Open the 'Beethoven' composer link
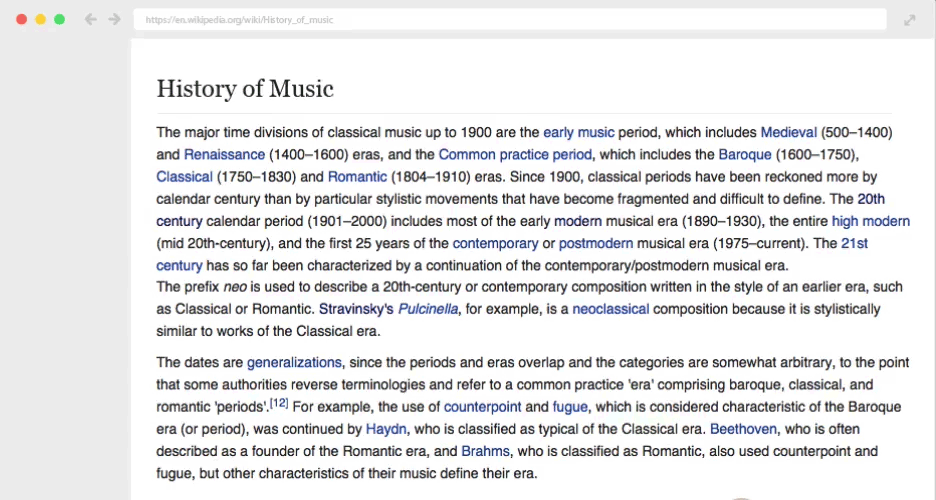 point(743,429)
